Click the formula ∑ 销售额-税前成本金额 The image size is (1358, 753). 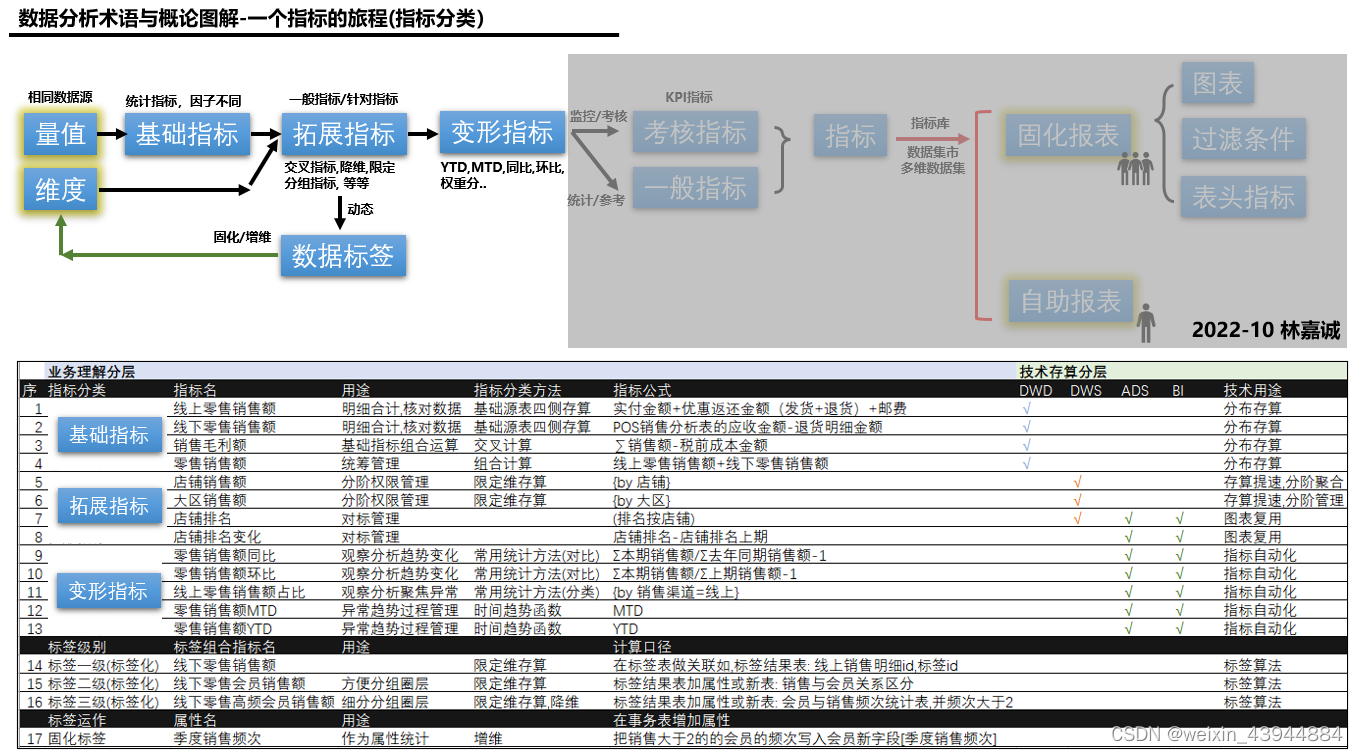[x=690, y=445]
